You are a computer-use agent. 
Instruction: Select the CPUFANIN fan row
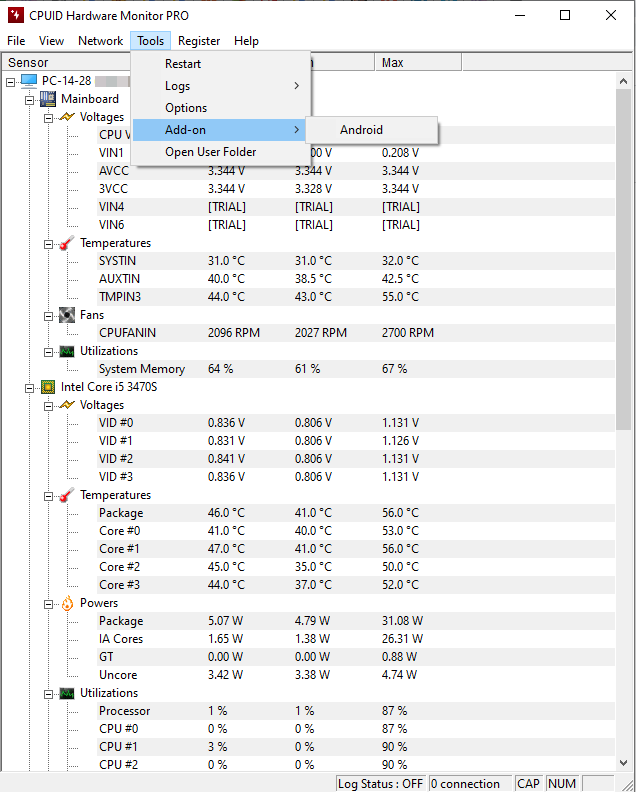pos(356,333)
